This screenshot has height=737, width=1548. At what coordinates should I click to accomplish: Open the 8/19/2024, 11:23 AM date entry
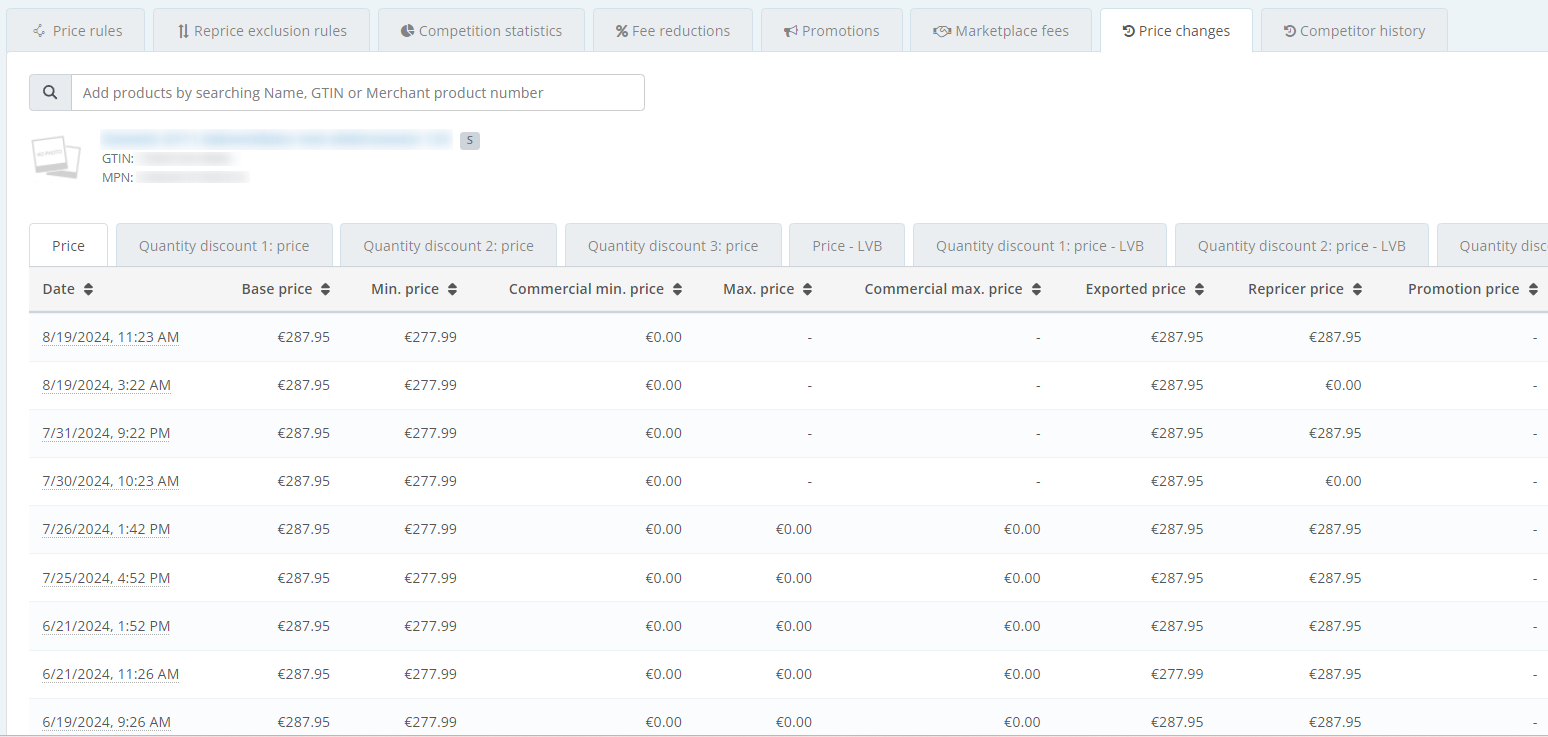coord(110,337)
